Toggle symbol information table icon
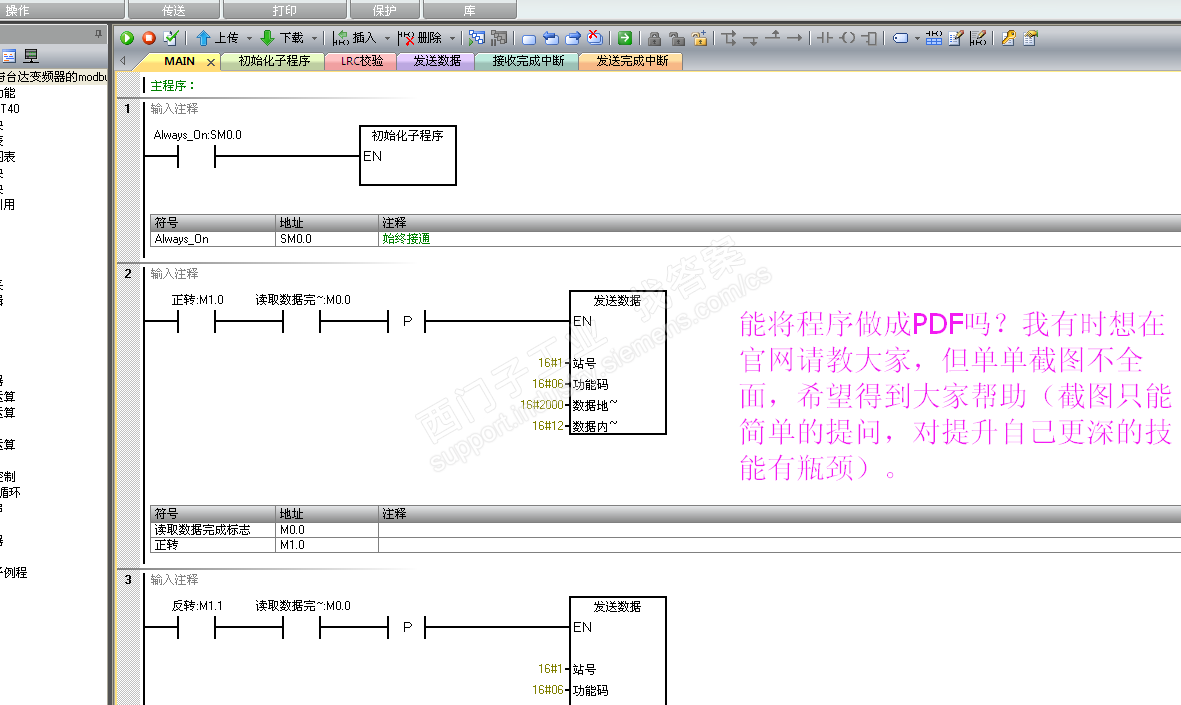The height and width of the screenshot is (705, 1181). pyautogui.click(x=934, y=38)
